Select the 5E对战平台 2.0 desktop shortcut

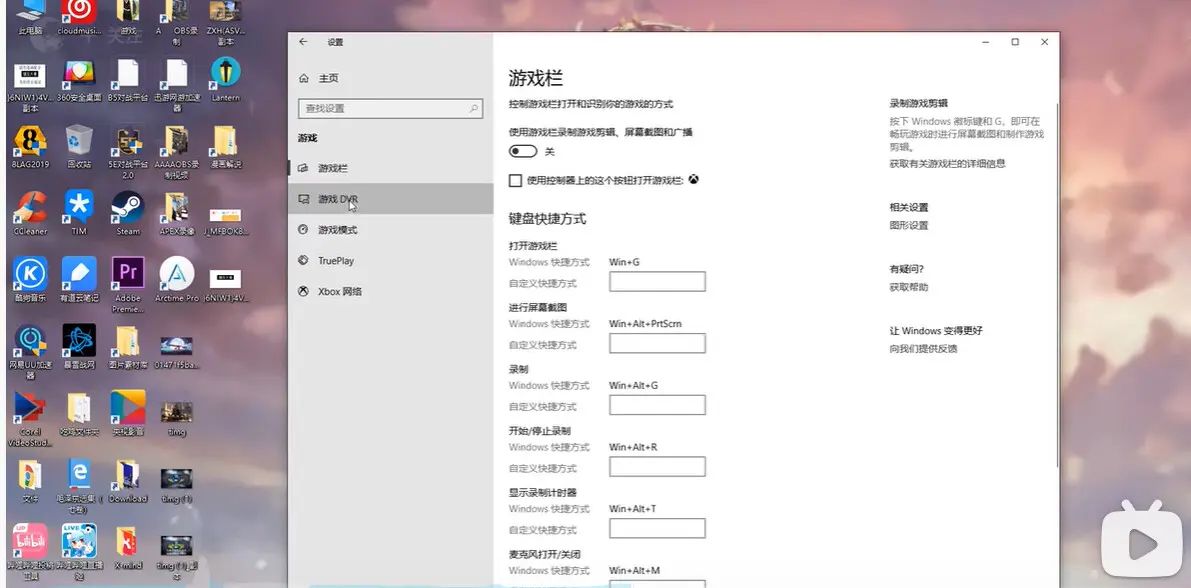pos(128,153)
